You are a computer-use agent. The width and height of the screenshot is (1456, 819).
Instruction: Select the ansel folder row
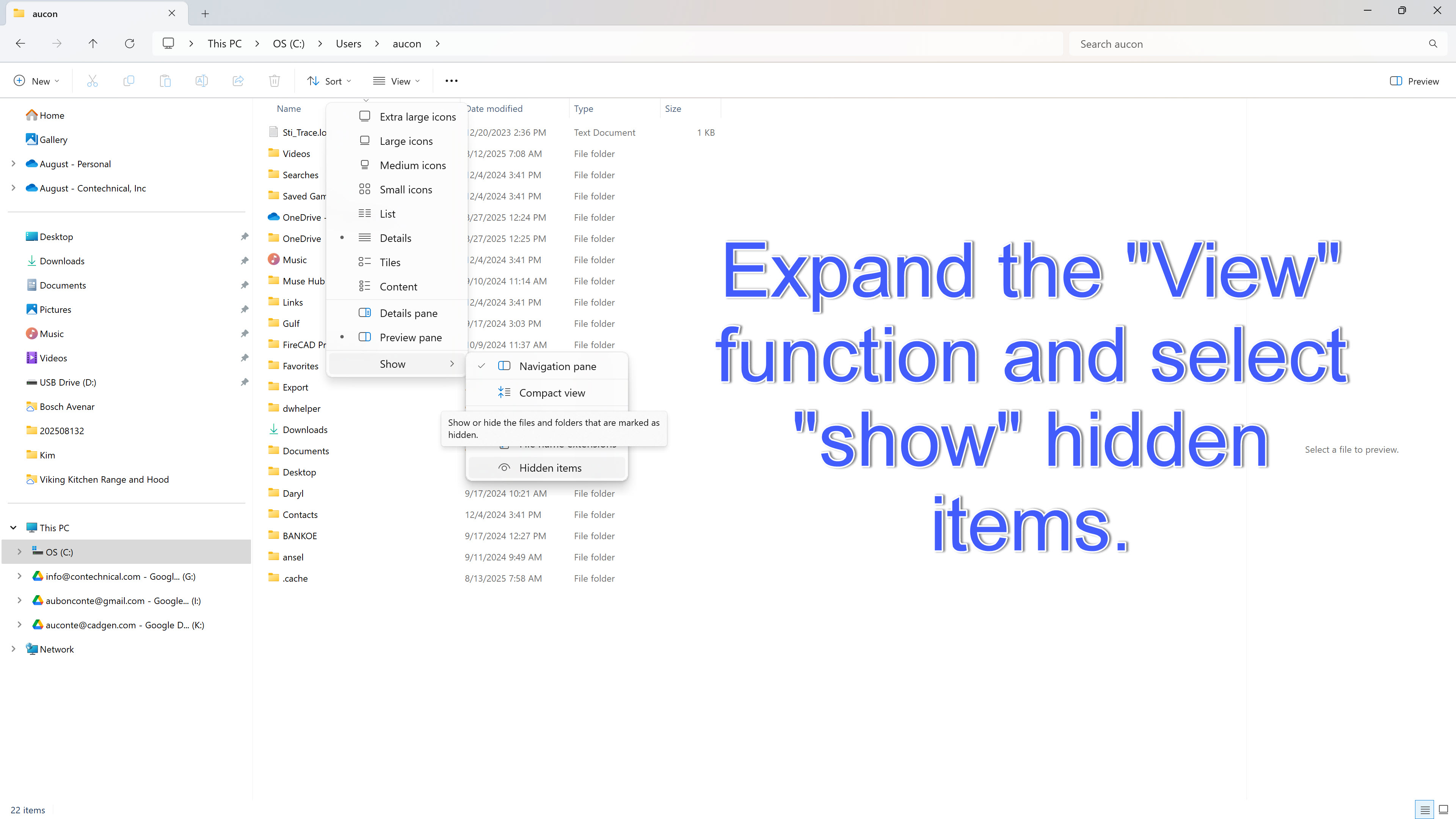[x=492, y=557]
